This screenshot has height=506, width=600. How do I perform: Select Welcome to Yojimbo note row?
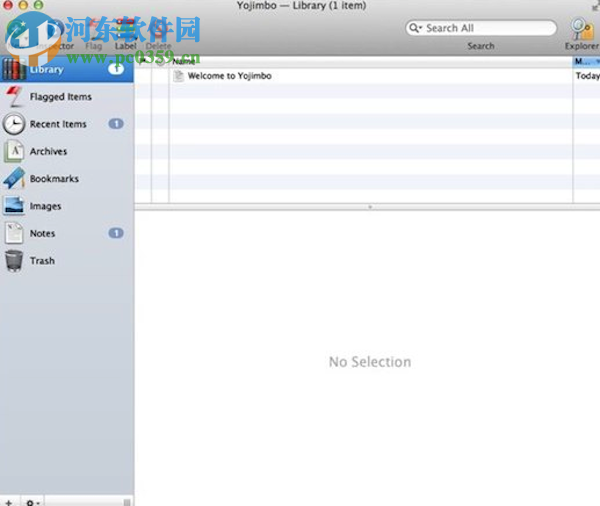(x=367, y=76)
